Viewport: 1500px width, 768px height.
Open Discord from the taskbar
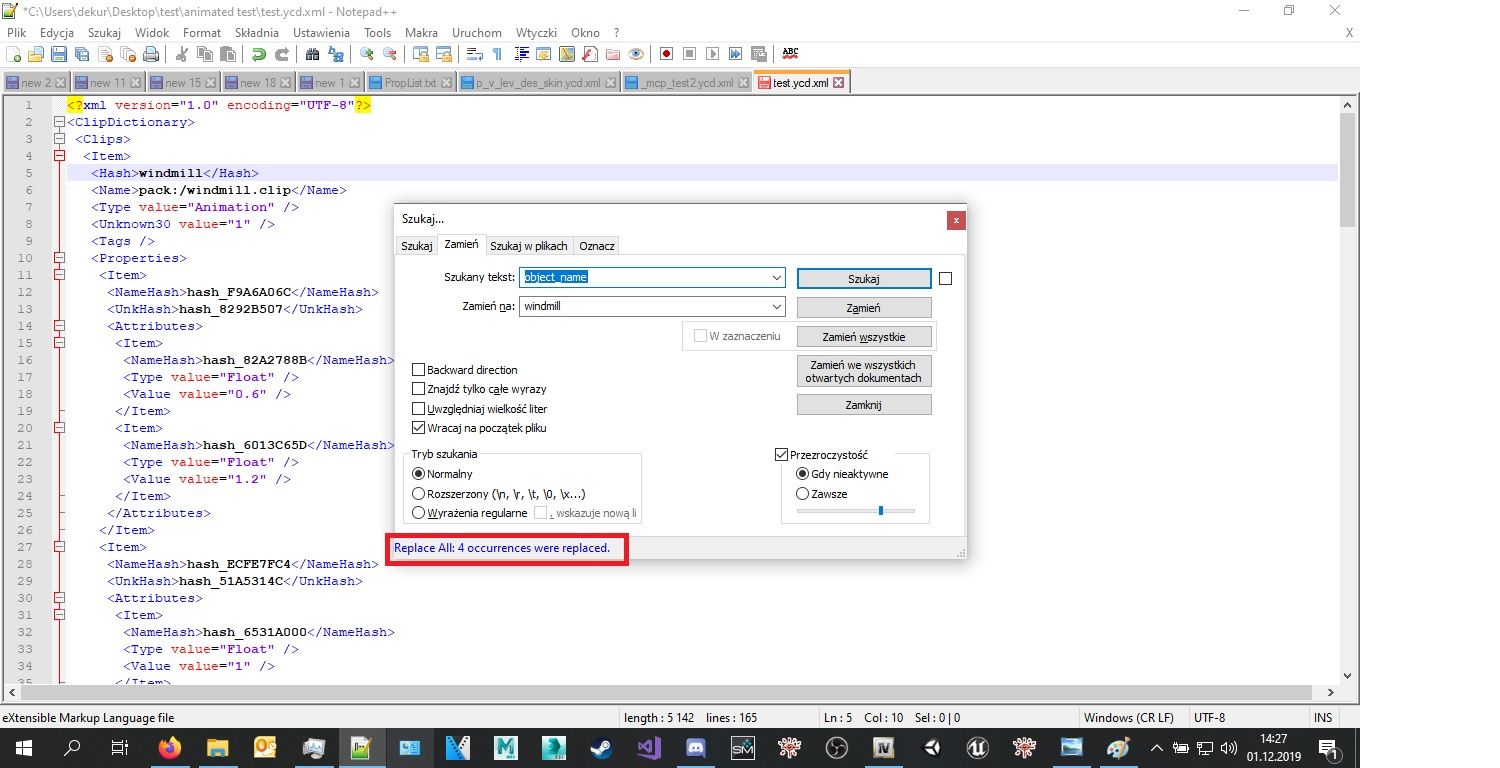pyautogui.click(x=695, y=747)
